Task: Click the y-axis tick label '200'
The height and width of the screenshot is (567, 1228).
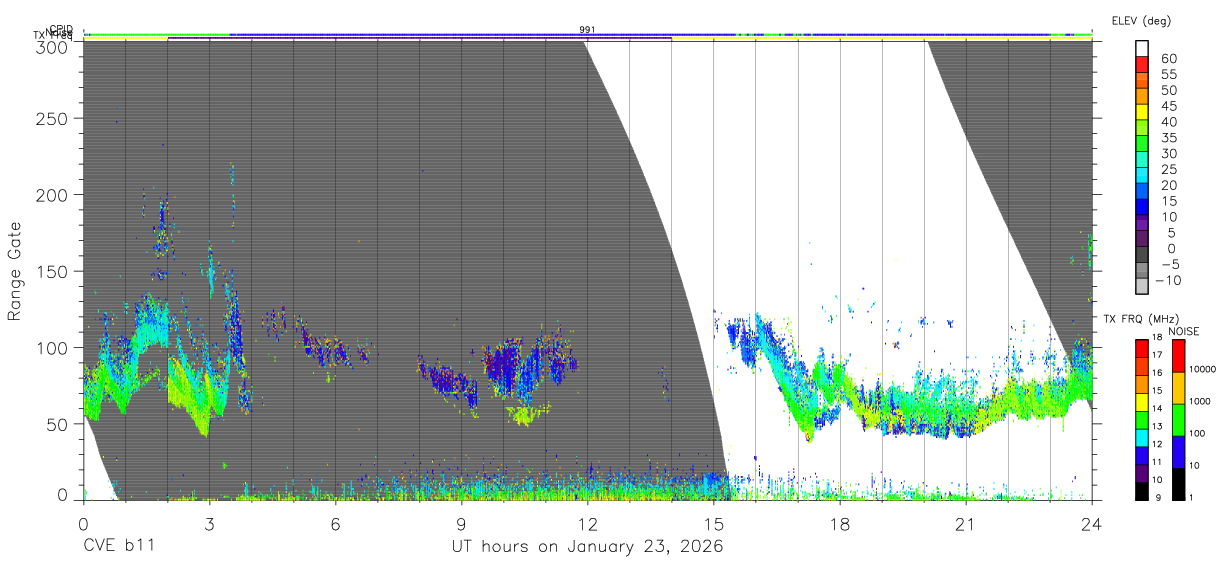Action: coord(53,194)
